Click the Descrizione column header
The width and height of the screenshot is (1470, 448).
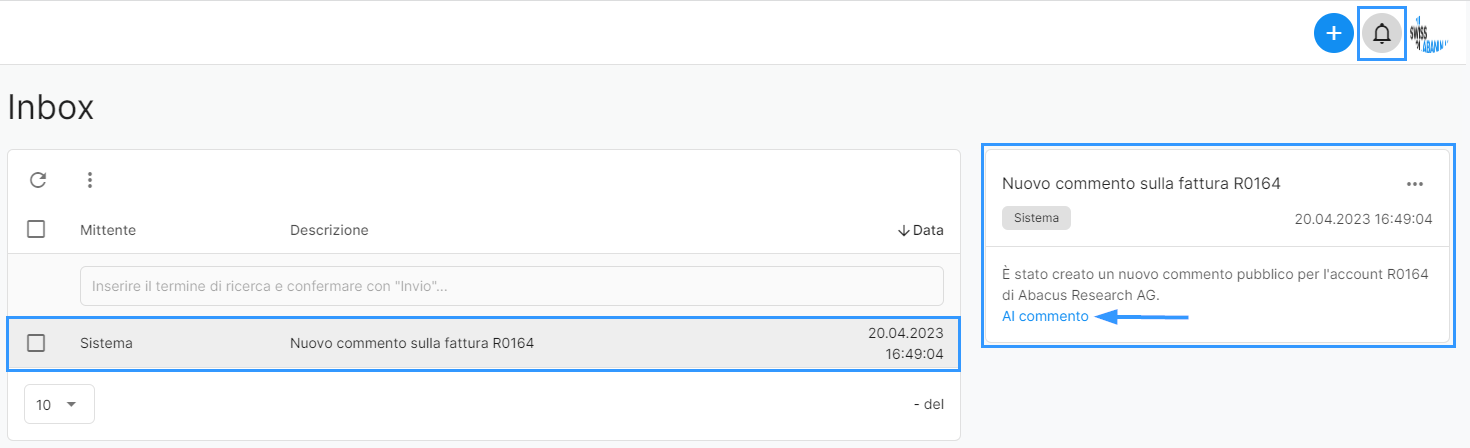329,230
